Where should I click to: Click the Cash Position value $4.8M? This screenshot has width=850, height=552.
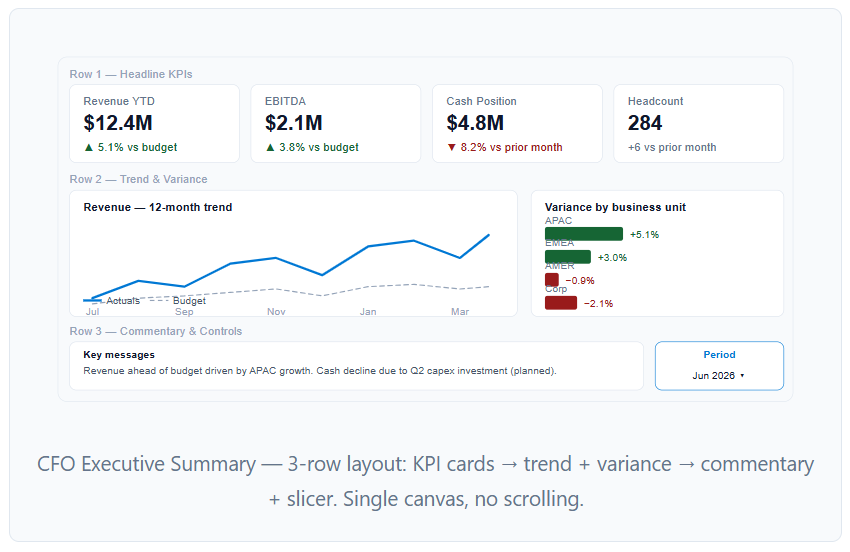pyautogui.click(x=475, y=123)
